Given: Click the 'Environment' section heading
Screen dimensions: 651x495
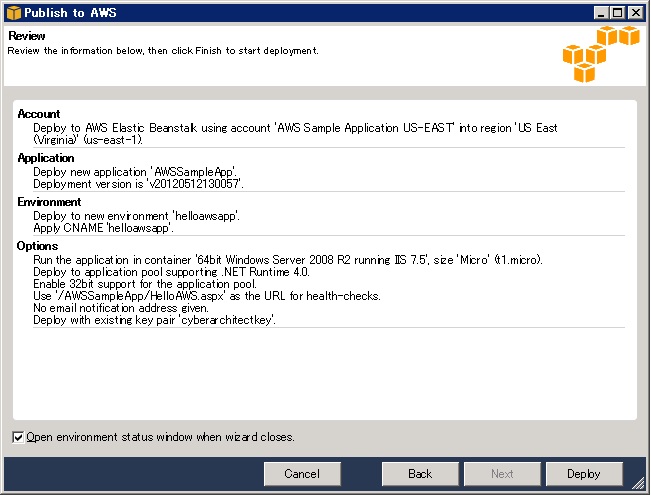Looking at the screenshot, I should click(x=49, y=202).
